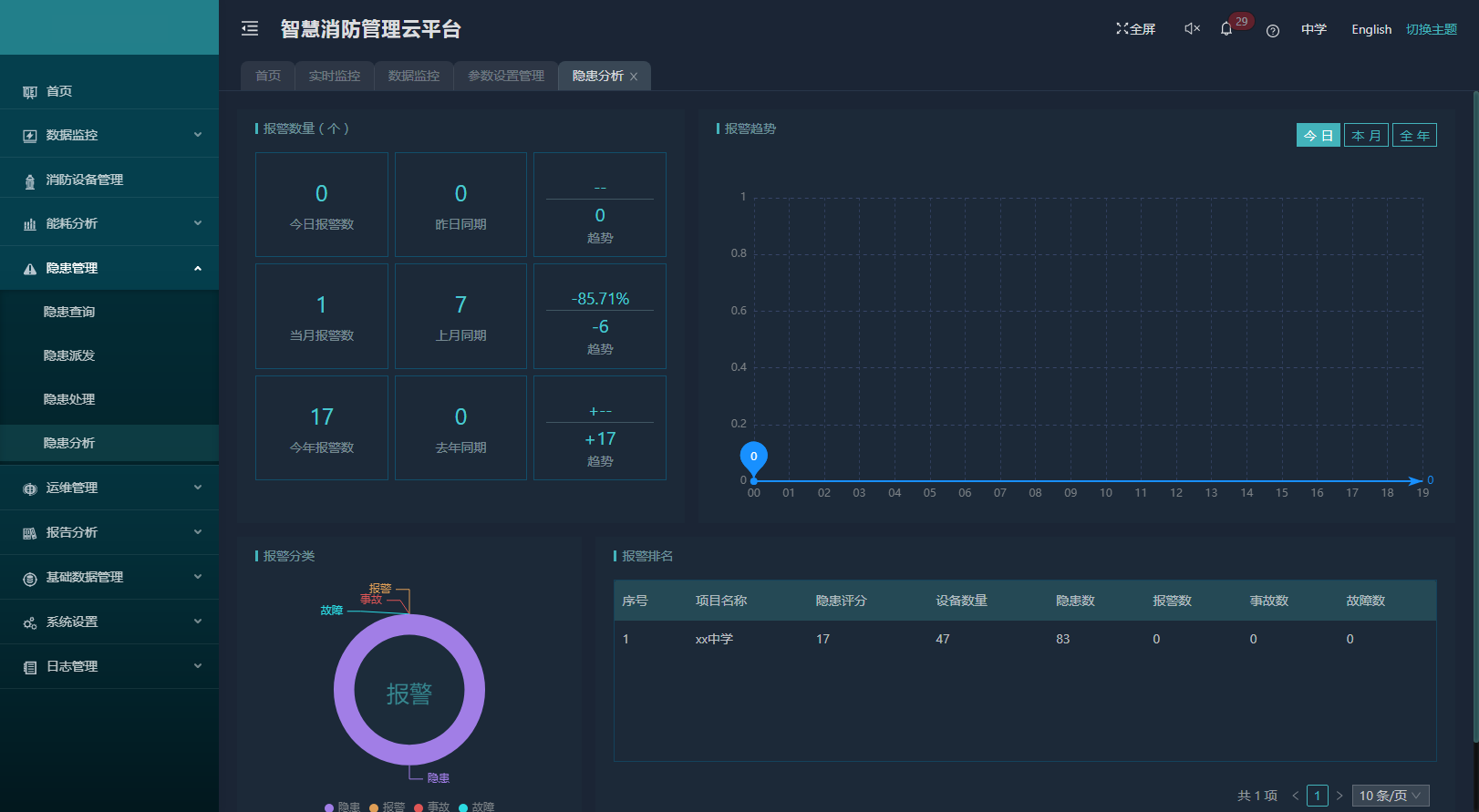This screenshot has height=812, width=1479.
Task: Click the -85.71% trend value
Action: coord(600,299)
